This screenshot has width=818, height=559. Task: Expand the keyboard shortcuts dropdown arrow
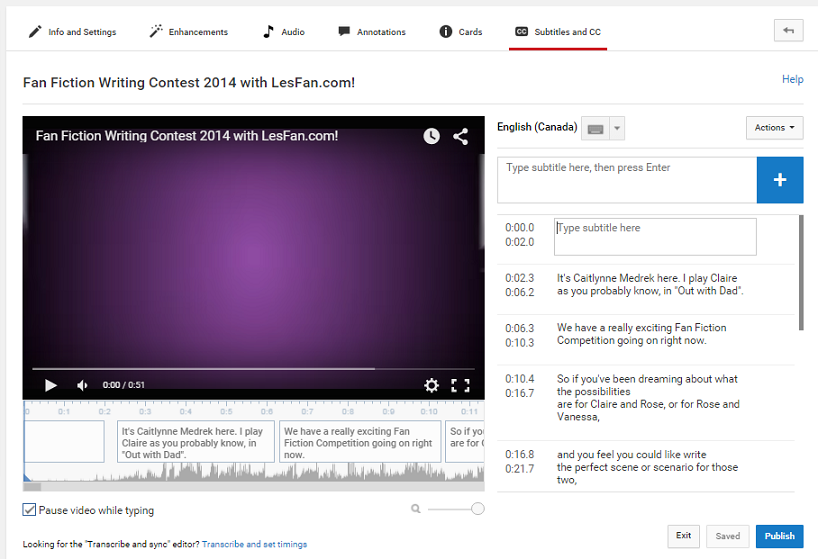click(x=617, y=128)
